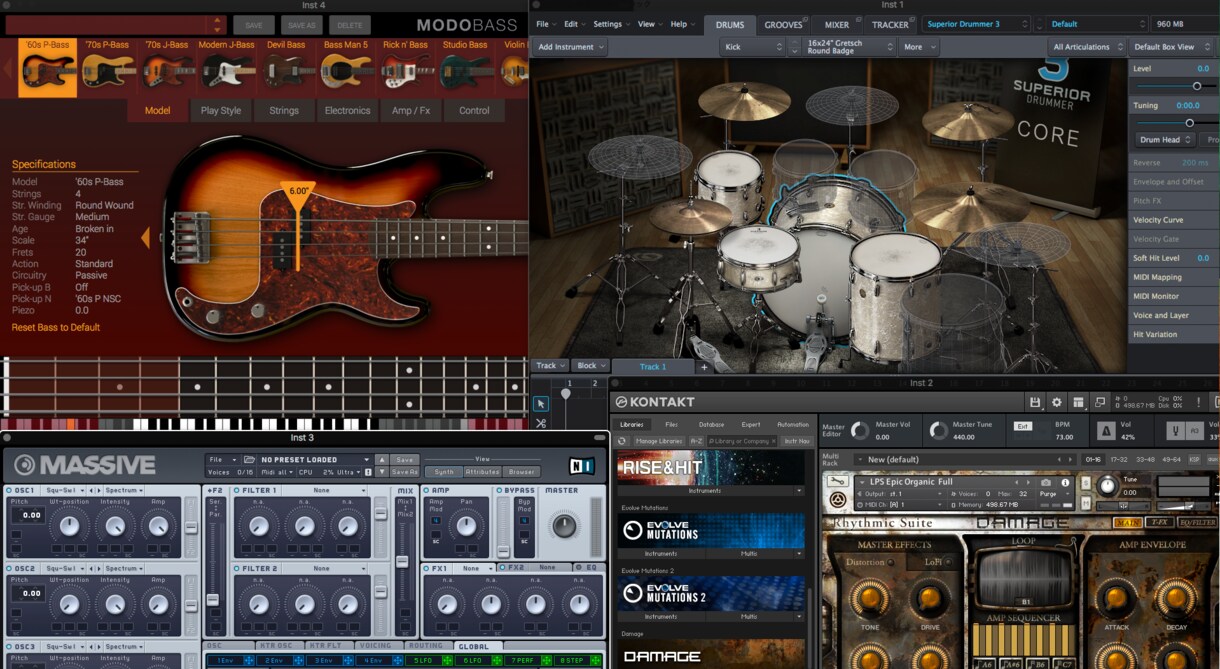
Task: Click the orange 6.00" pickup position marker
Action: pyautogui.click(x=298, y=193)
